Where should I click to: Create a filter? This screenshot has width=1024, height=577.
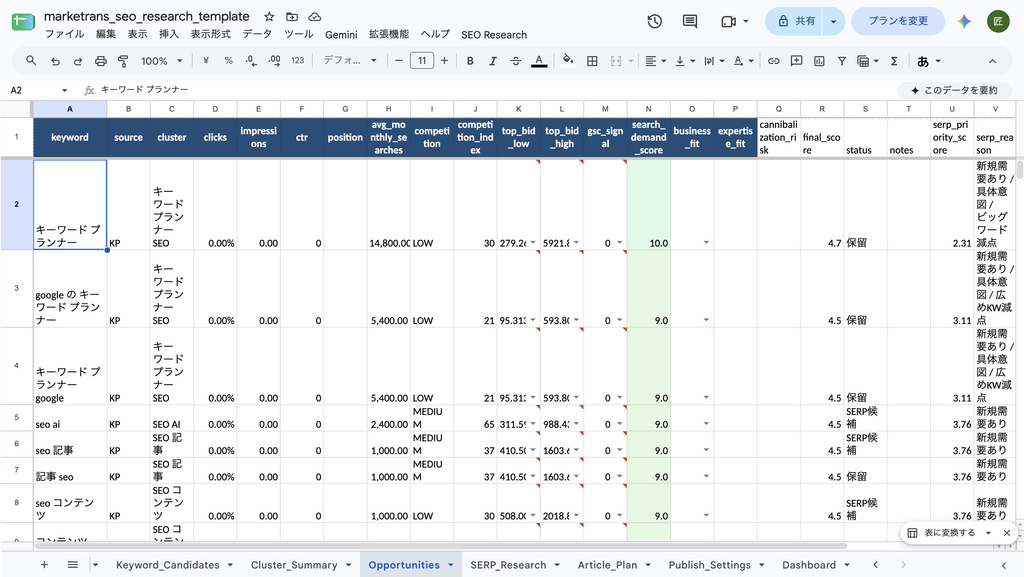click(842, 61)
